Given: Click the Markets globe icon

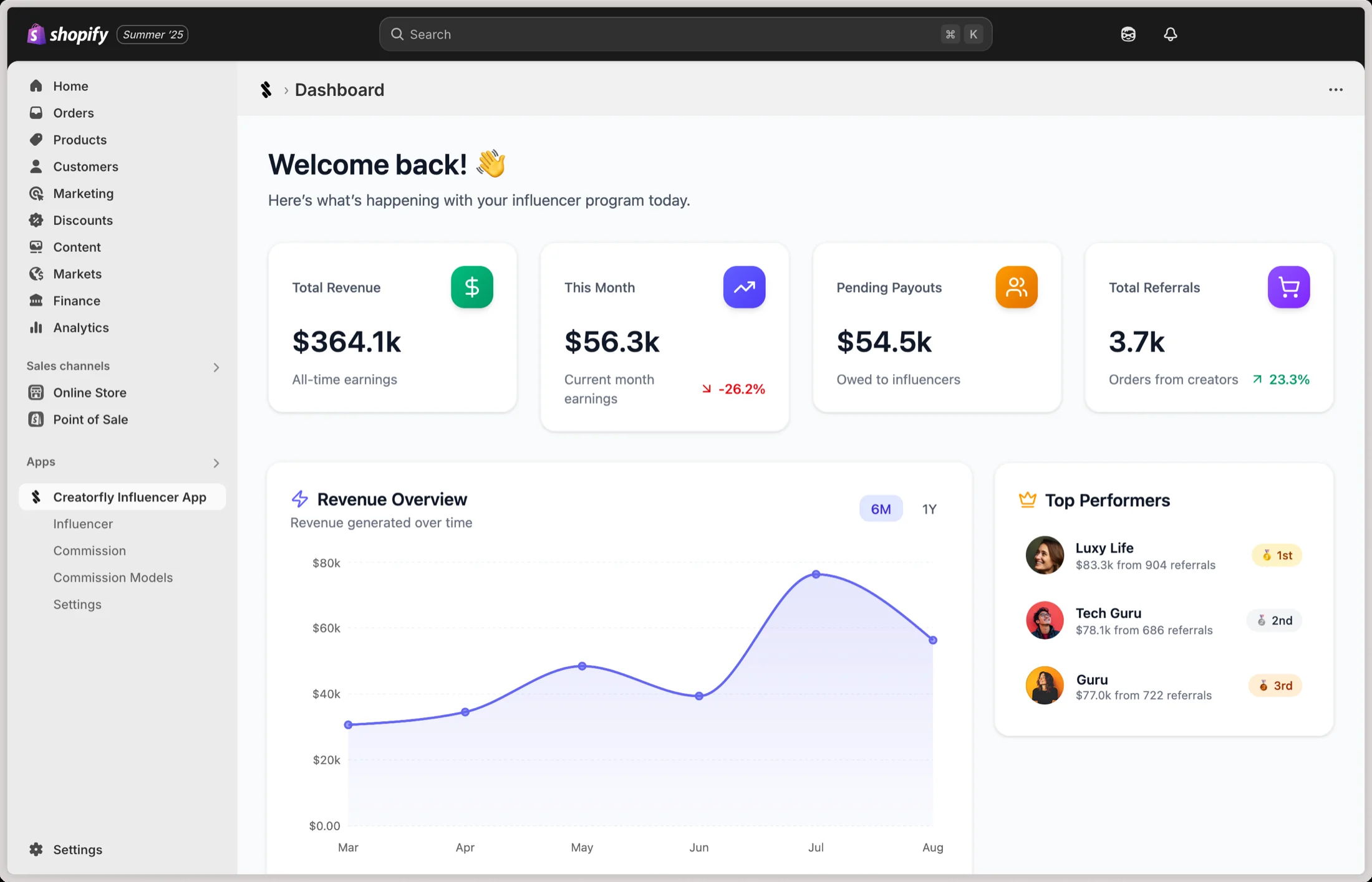Looking at the screenshot, I should click(x=36, y=274).
